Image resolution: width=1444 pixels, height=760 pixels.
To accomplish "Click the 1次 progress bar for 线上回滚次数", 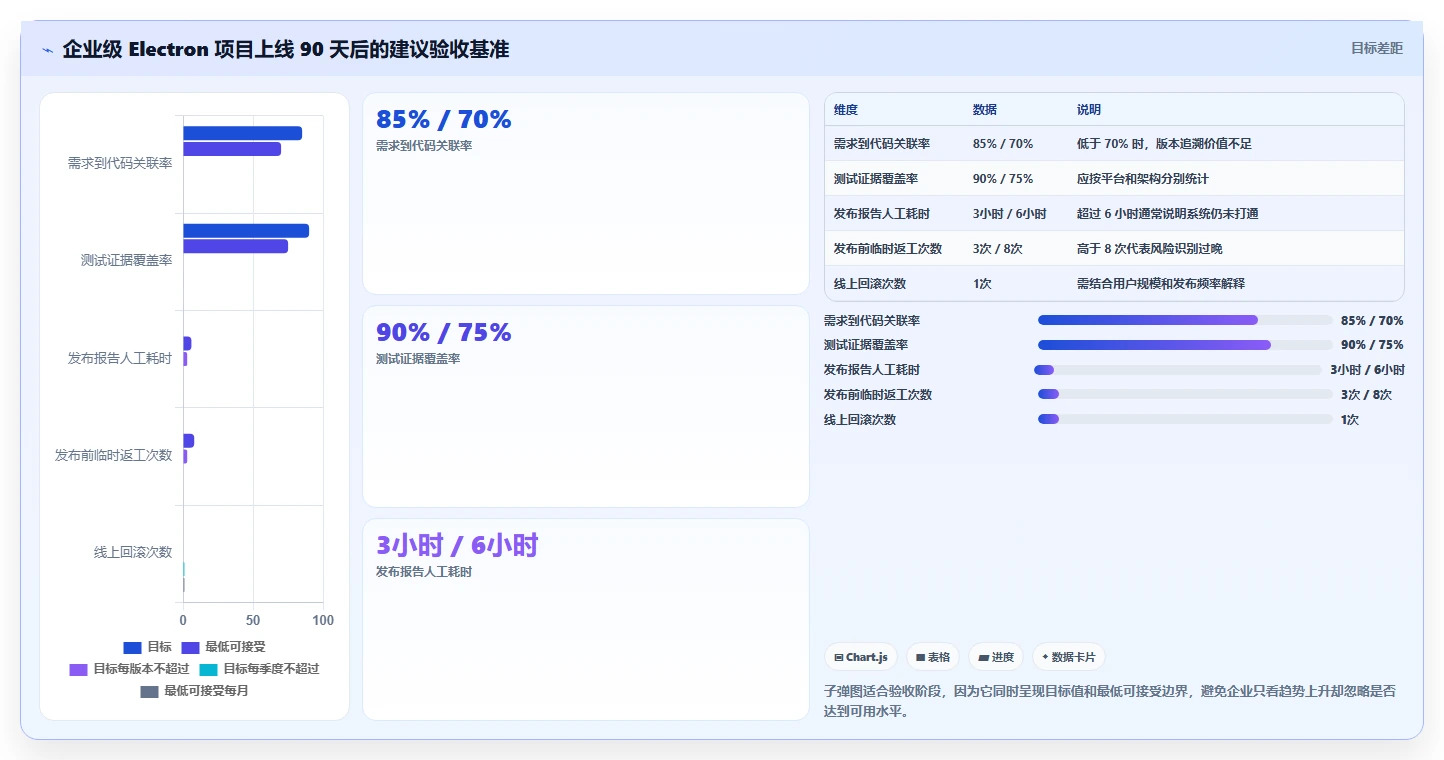I will tap(1185, 419).
